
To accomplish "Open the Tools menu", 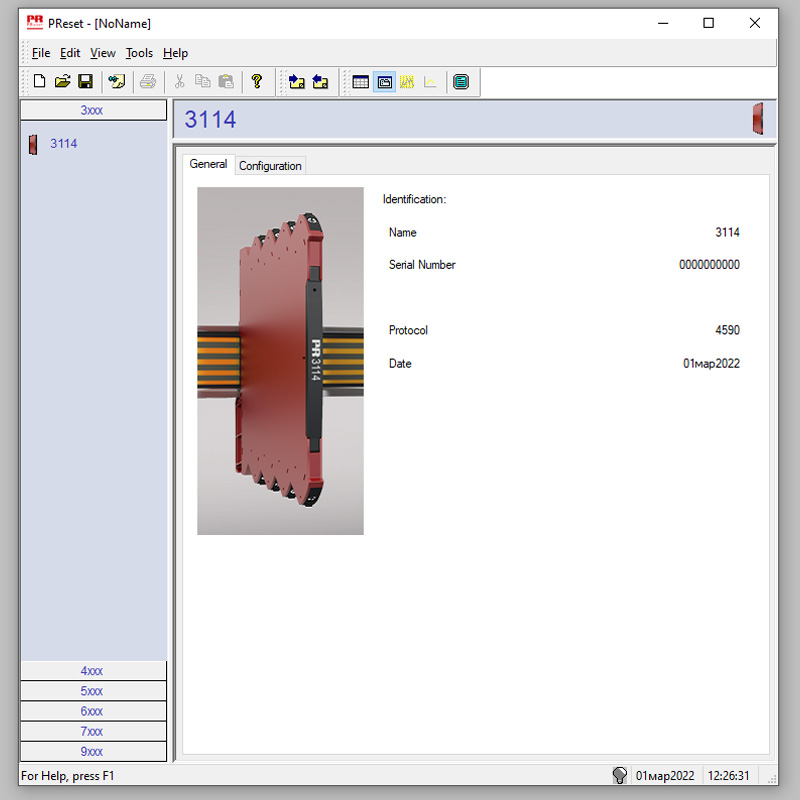I will (x=139, y=53).
